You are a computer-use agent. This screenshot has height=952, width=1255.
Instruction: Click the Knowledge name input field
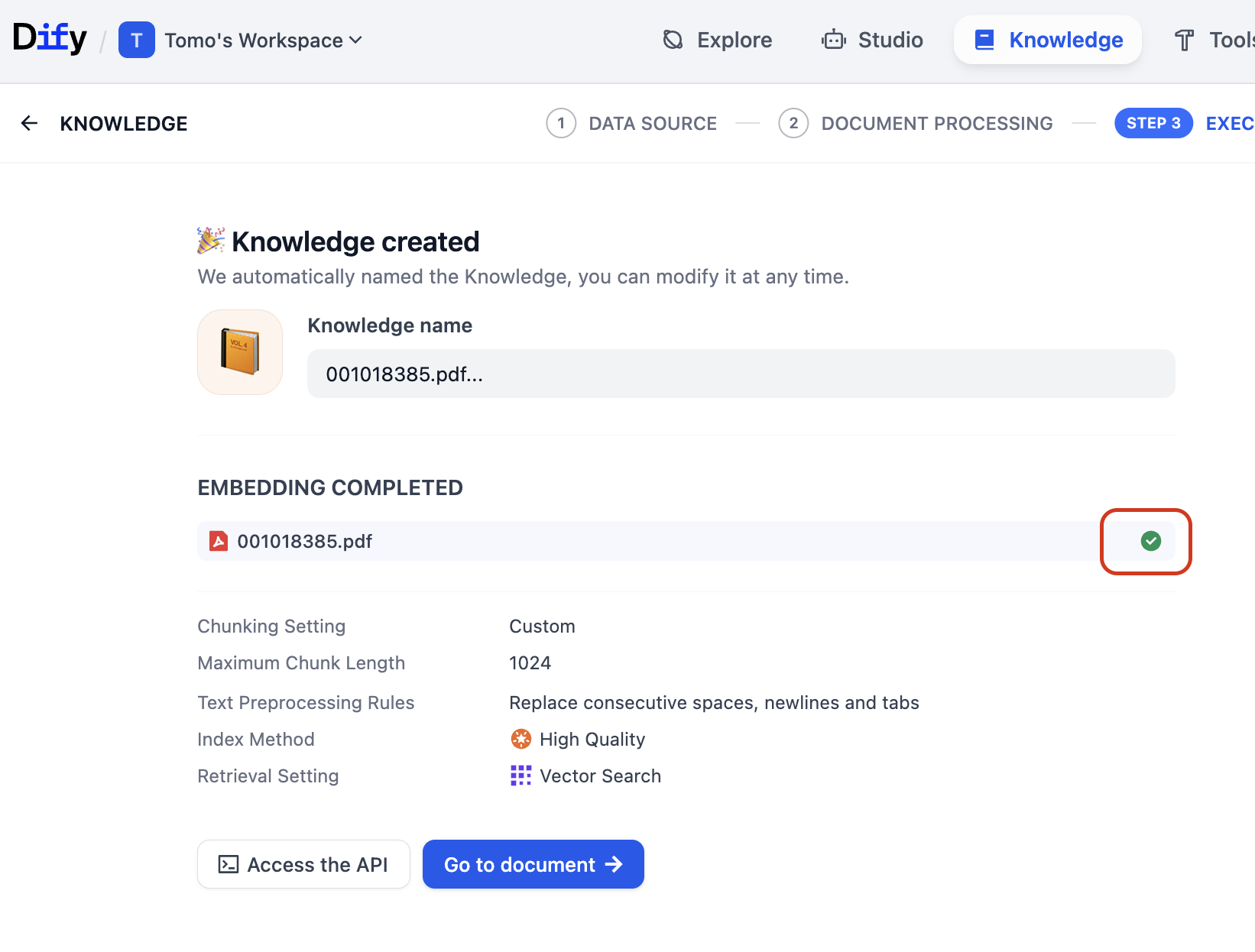[741, 374]
